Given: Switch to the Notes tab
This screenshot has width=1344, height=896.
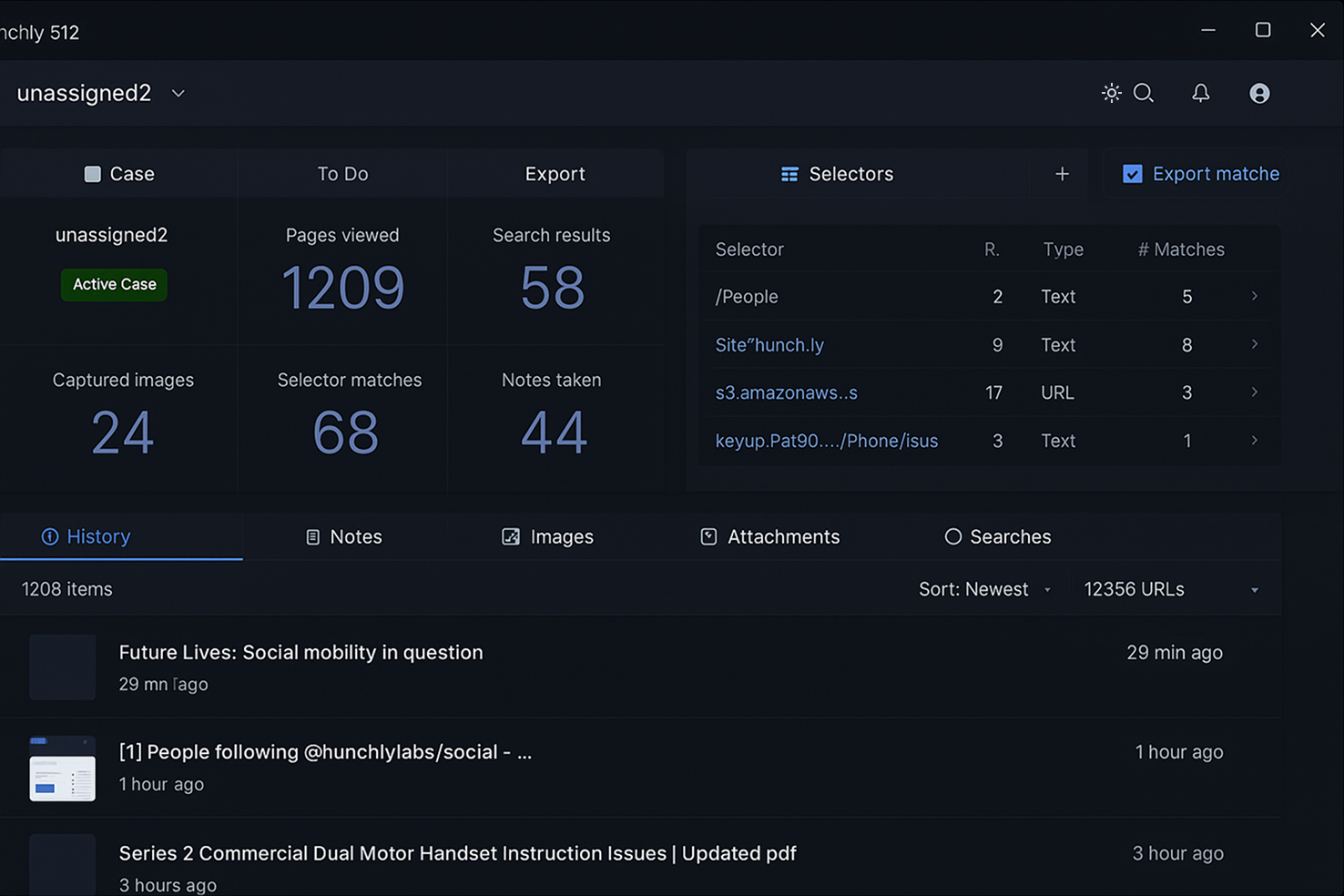Looking at the screenshot, I should click(x=344, y=537).
